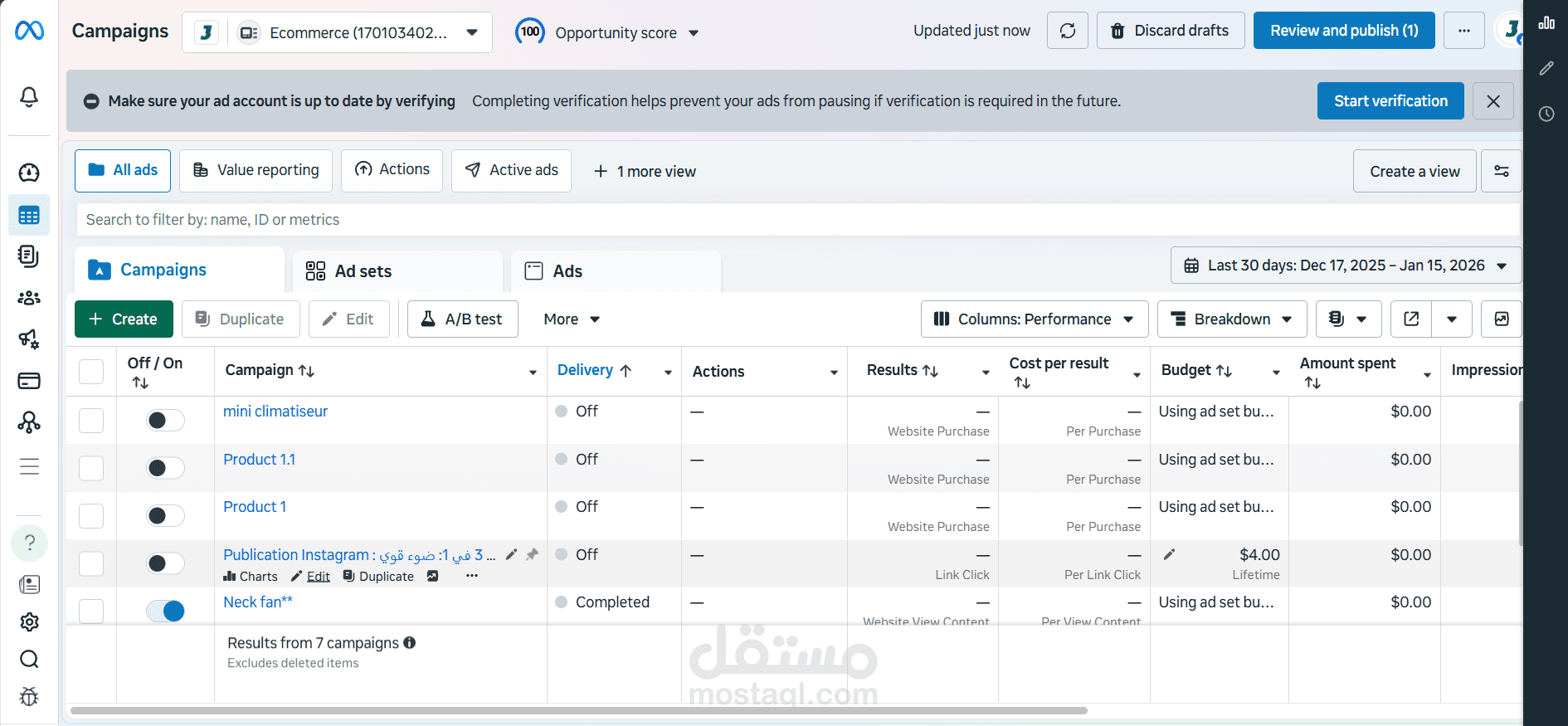This screenshot has height=726, width=1568.
Task: Open billing card icon in sidebar
Action: (x=29, y=381)
